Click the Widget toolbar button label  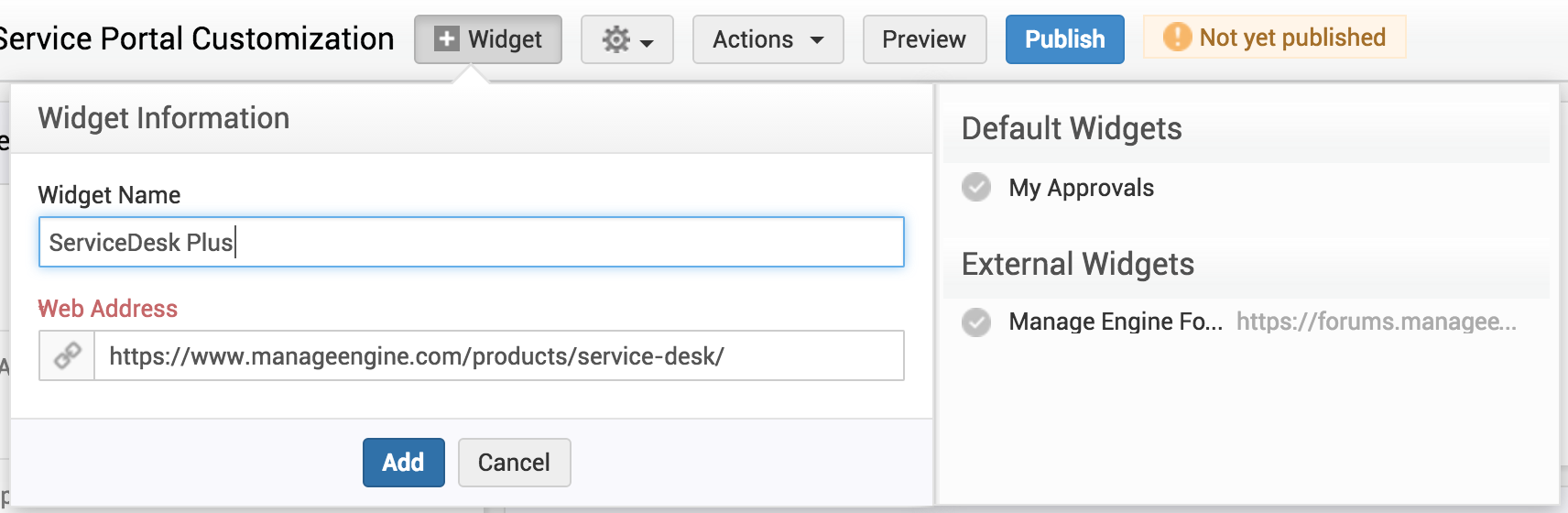[x=505, y=39]
